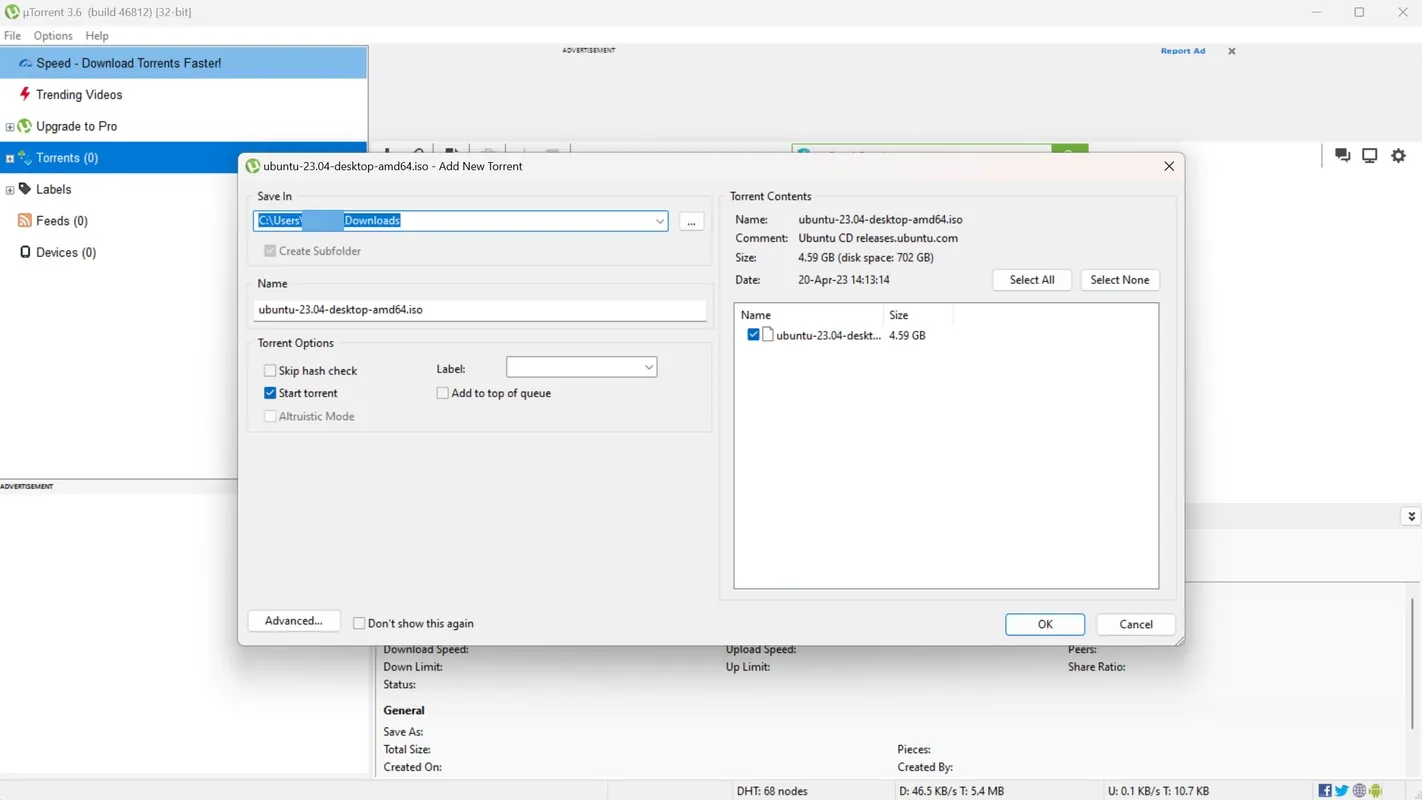Check Don't show this again

(359, 623)
